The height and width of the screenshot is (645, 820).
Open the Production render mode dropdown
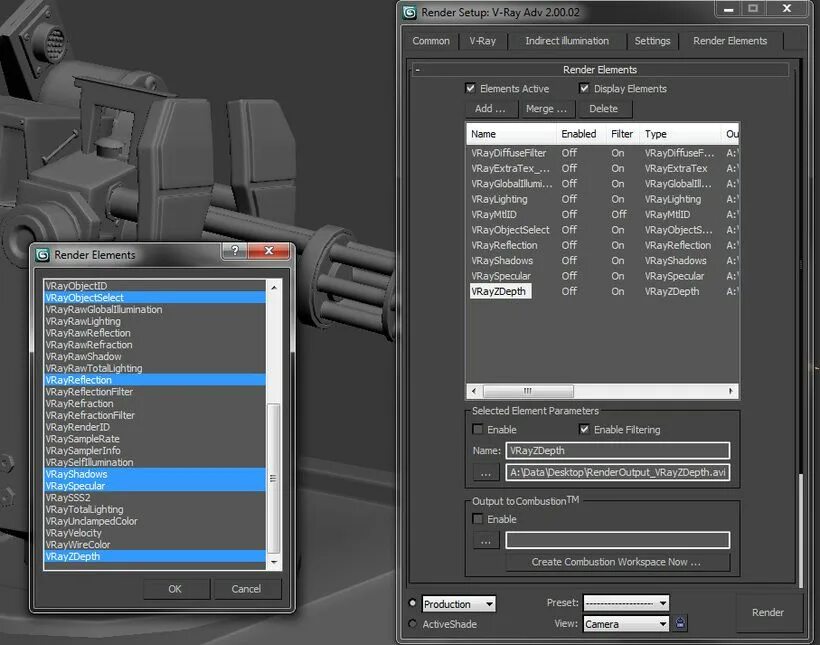pyautogui.click(x=459, y=604)
